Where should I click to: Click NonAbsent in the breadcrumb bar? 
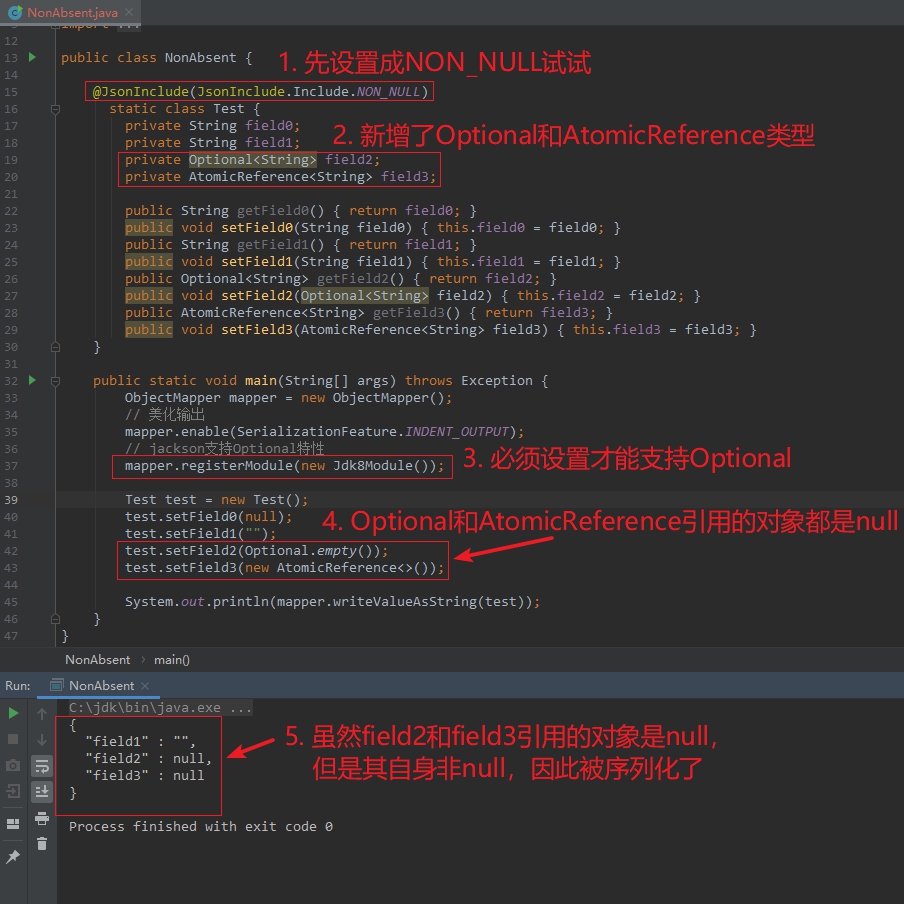(97, 660)
